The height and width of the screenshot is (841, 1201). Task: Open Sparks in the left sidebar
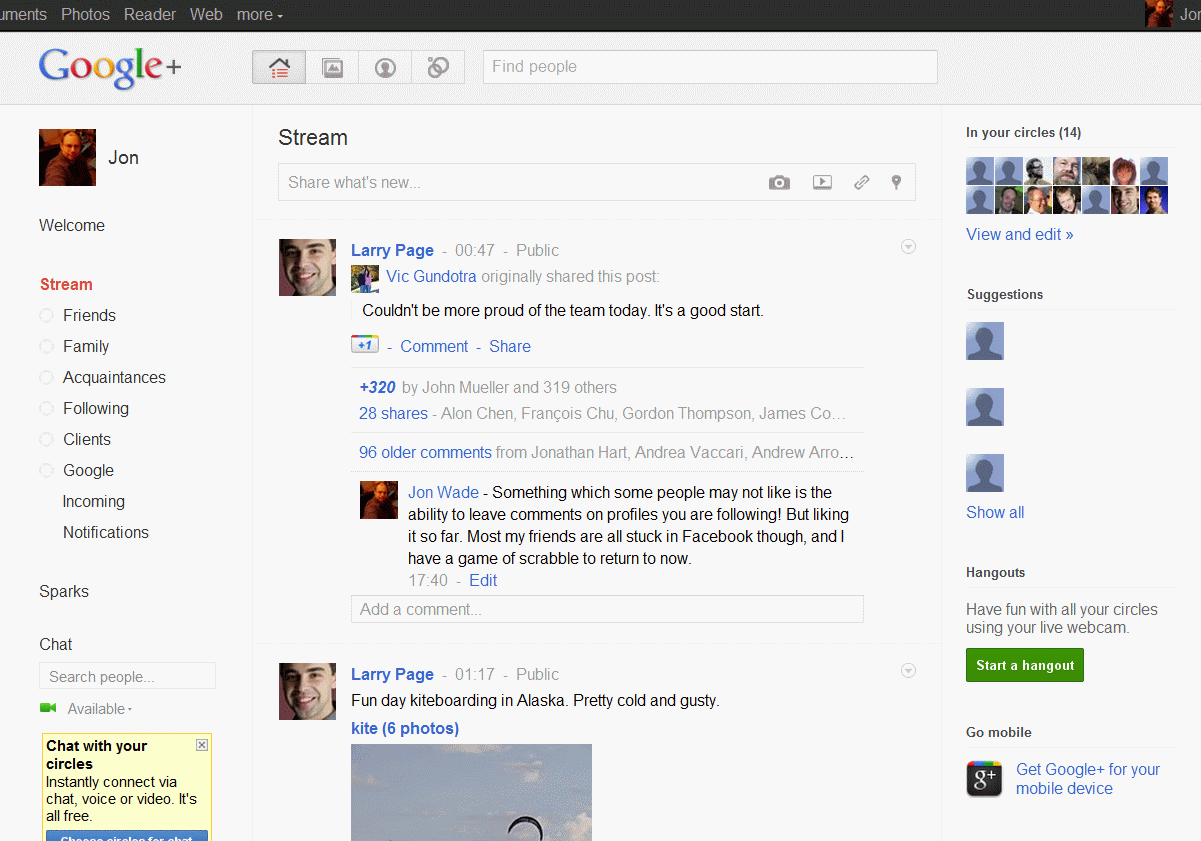(x=64, y=591)
